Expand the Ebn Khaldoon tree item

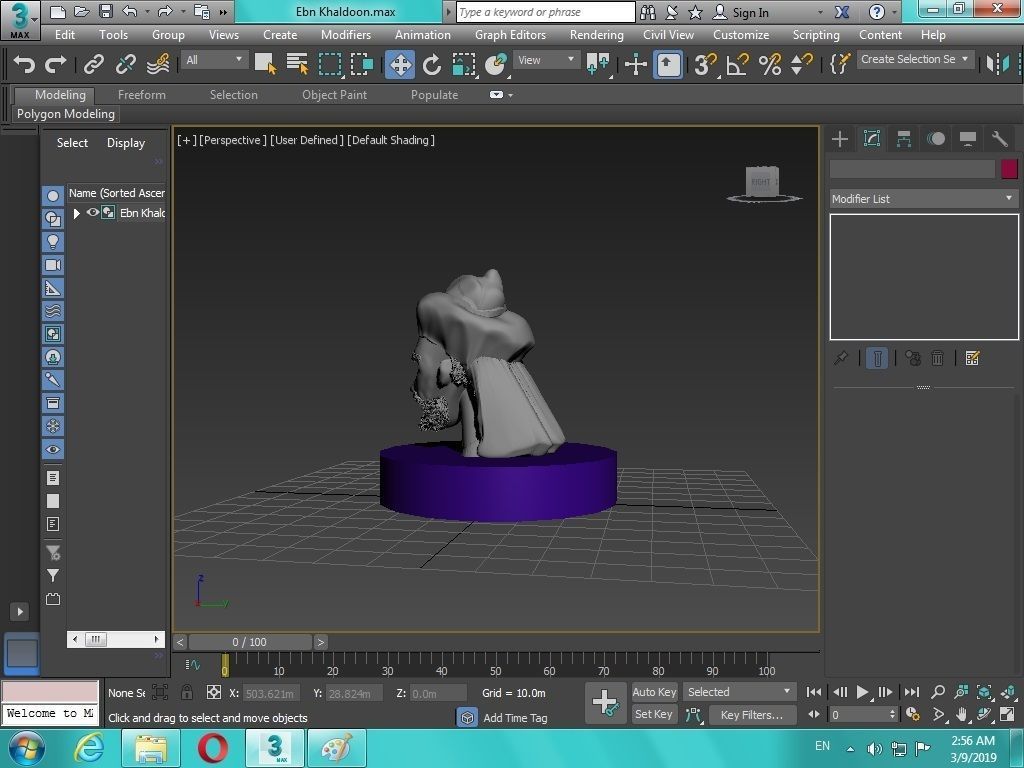pos(76,213)
